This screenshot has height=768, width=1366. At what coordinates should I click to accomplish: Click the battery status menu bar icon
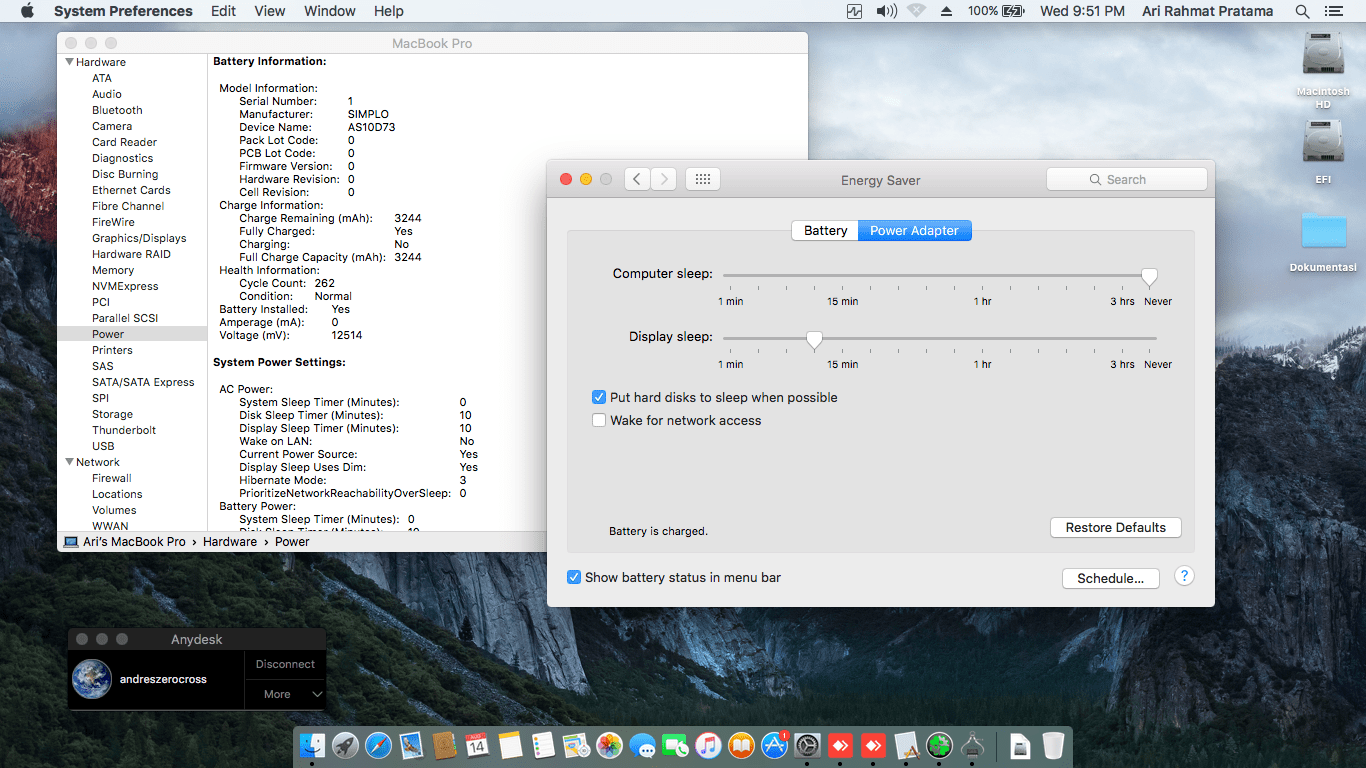tap(1013, 11)
